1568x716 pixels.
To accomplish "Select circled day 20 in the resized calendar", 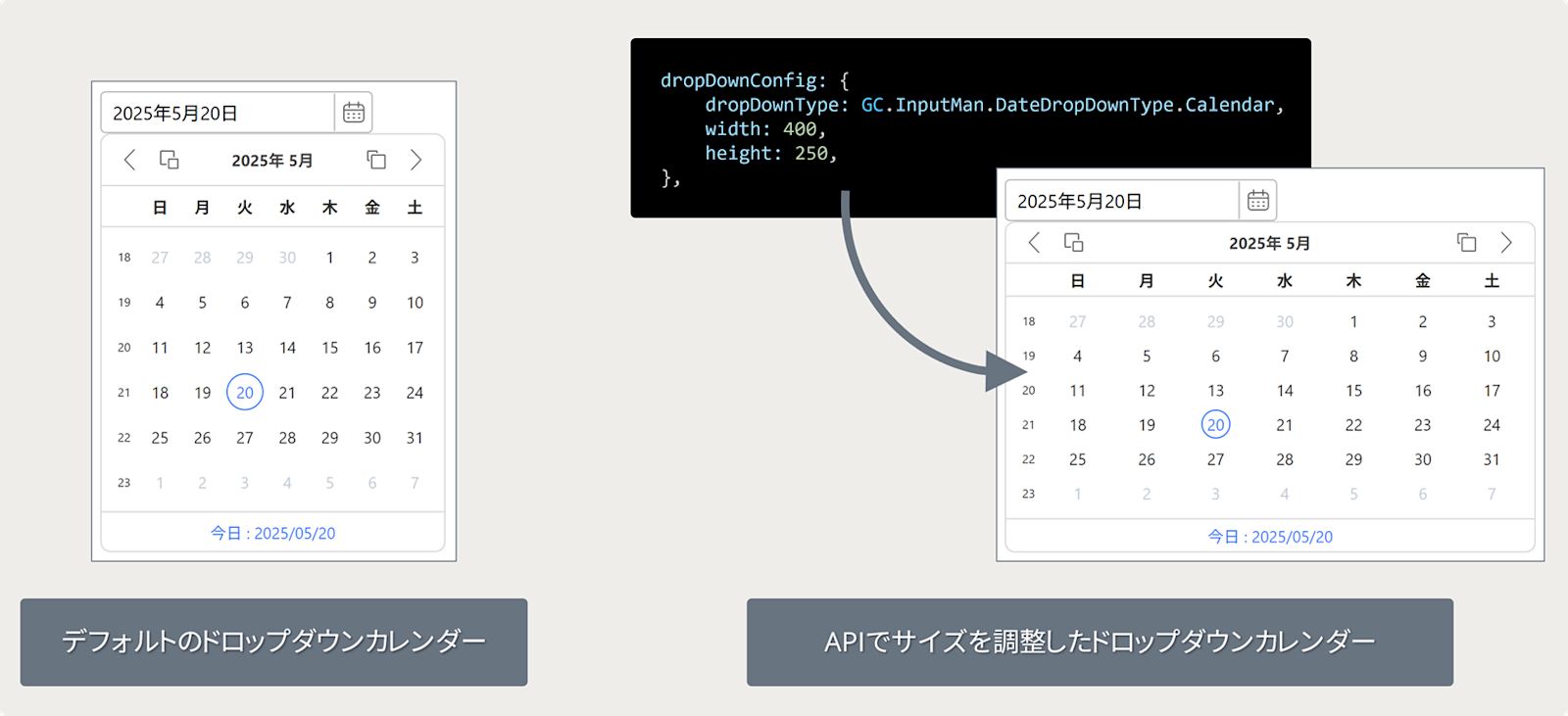I will (x=1216, y=425).
